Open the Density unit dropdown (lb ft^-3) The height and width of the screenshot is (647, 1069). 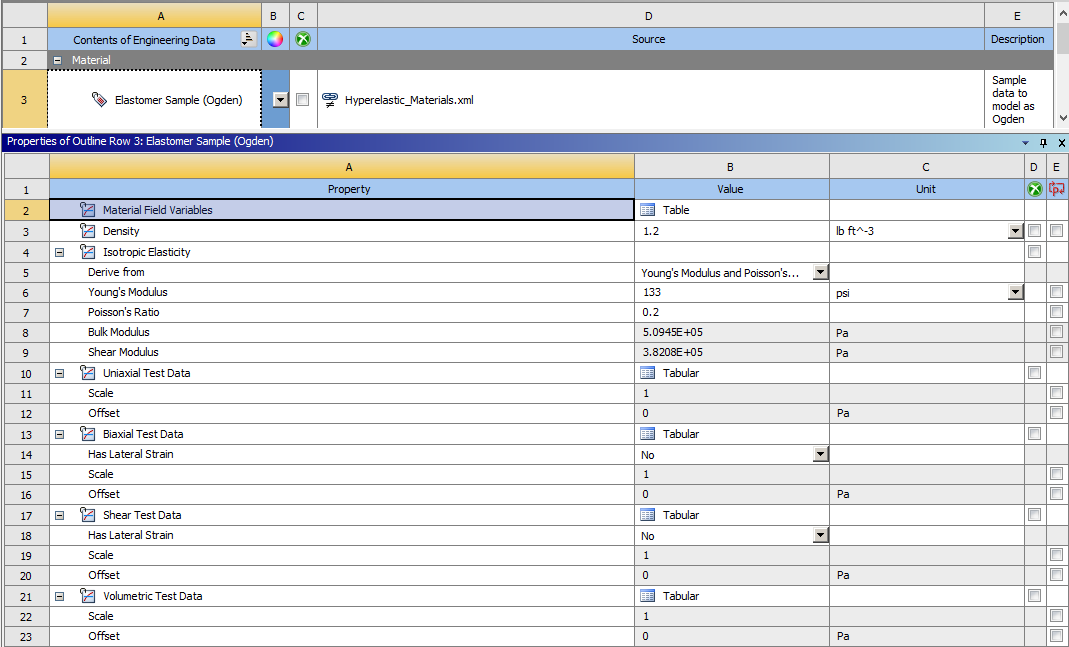tap(1016, 231)
